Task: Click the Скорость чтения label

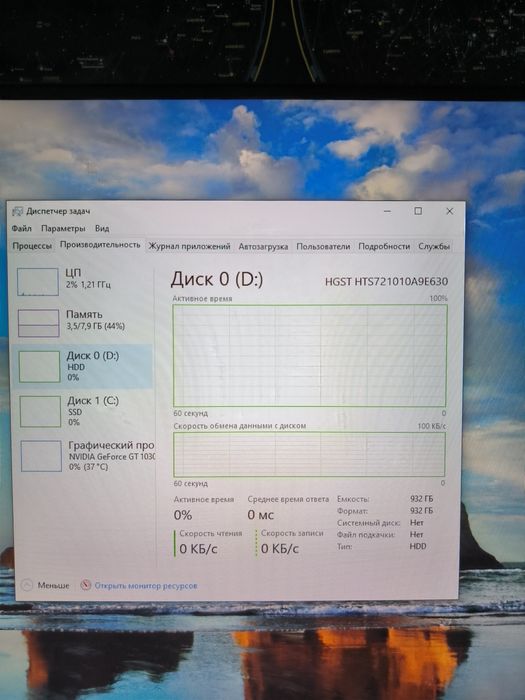Action: (x=211, y=533)
